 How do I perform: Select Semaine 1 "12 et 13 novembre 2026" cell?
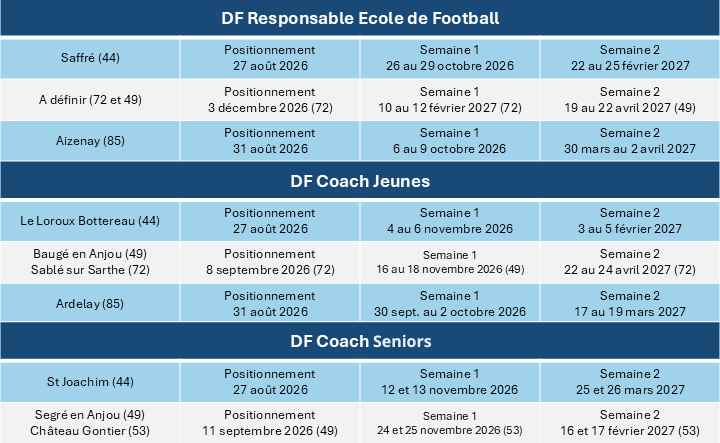click(x=448, y=381)
